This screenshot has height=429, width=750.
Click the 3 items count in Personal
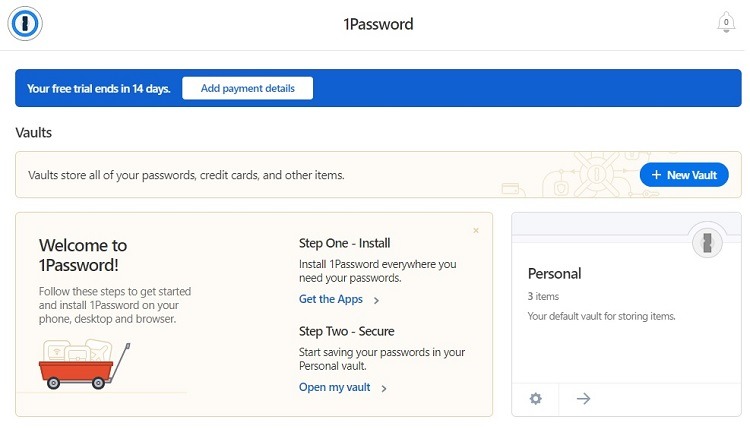543,296
